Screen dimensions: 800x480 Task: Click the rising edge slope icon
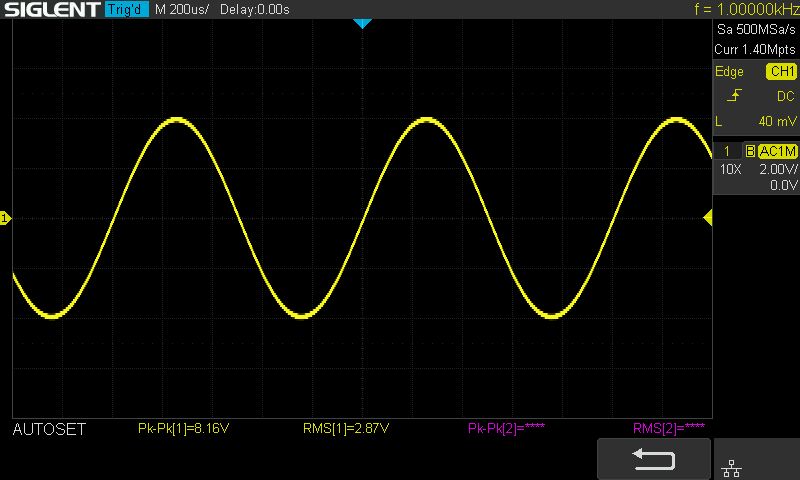tap(734, 95)
